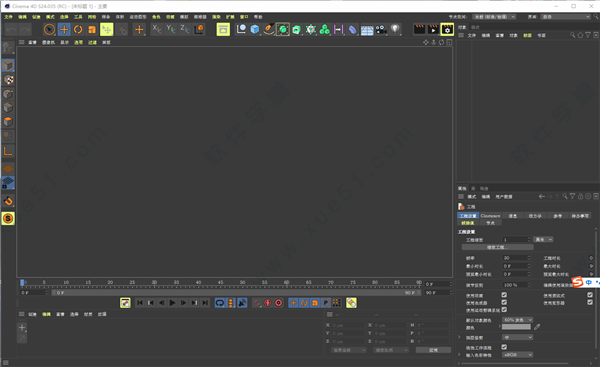
Task: Open the sRGB color profile dropdown
Action: (517, 355)
